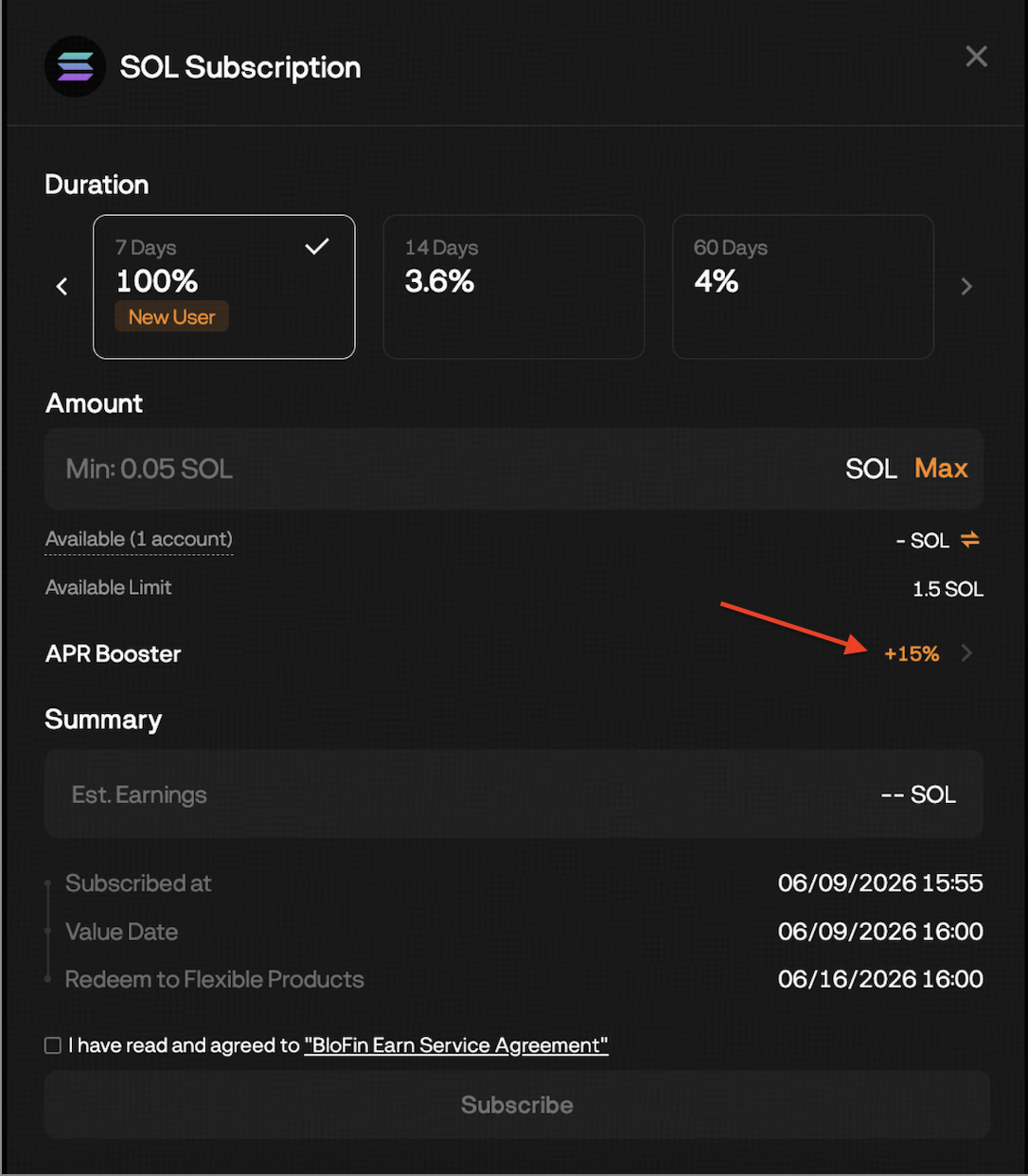This screenshot has height=1176, width=1028.
Task: Click the Value Date 06/09/2026 16:00
Action: pos(880,932)
